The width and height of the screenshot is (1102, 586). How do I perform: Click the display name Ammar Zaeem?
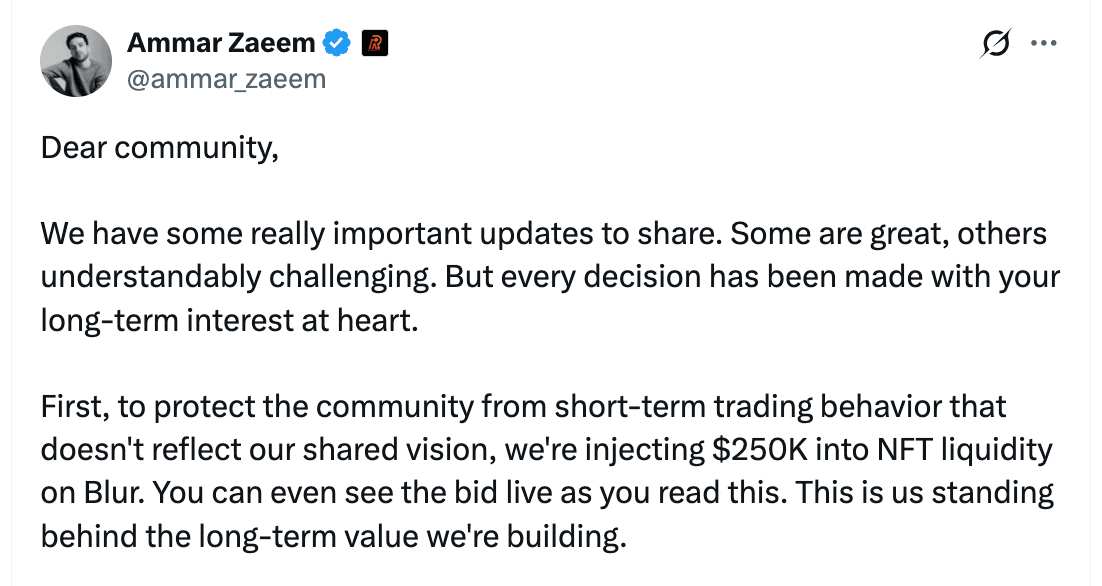pyautogui.click(x=222, y=42)
